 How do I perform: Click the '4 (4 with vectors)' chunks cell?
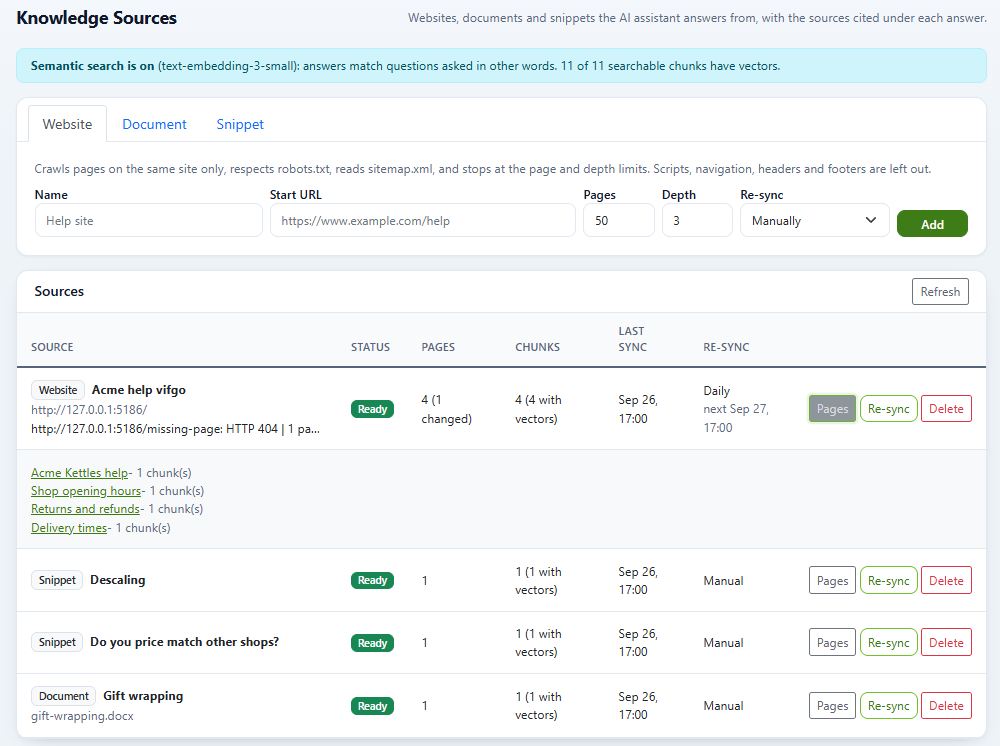click(538, 409)
